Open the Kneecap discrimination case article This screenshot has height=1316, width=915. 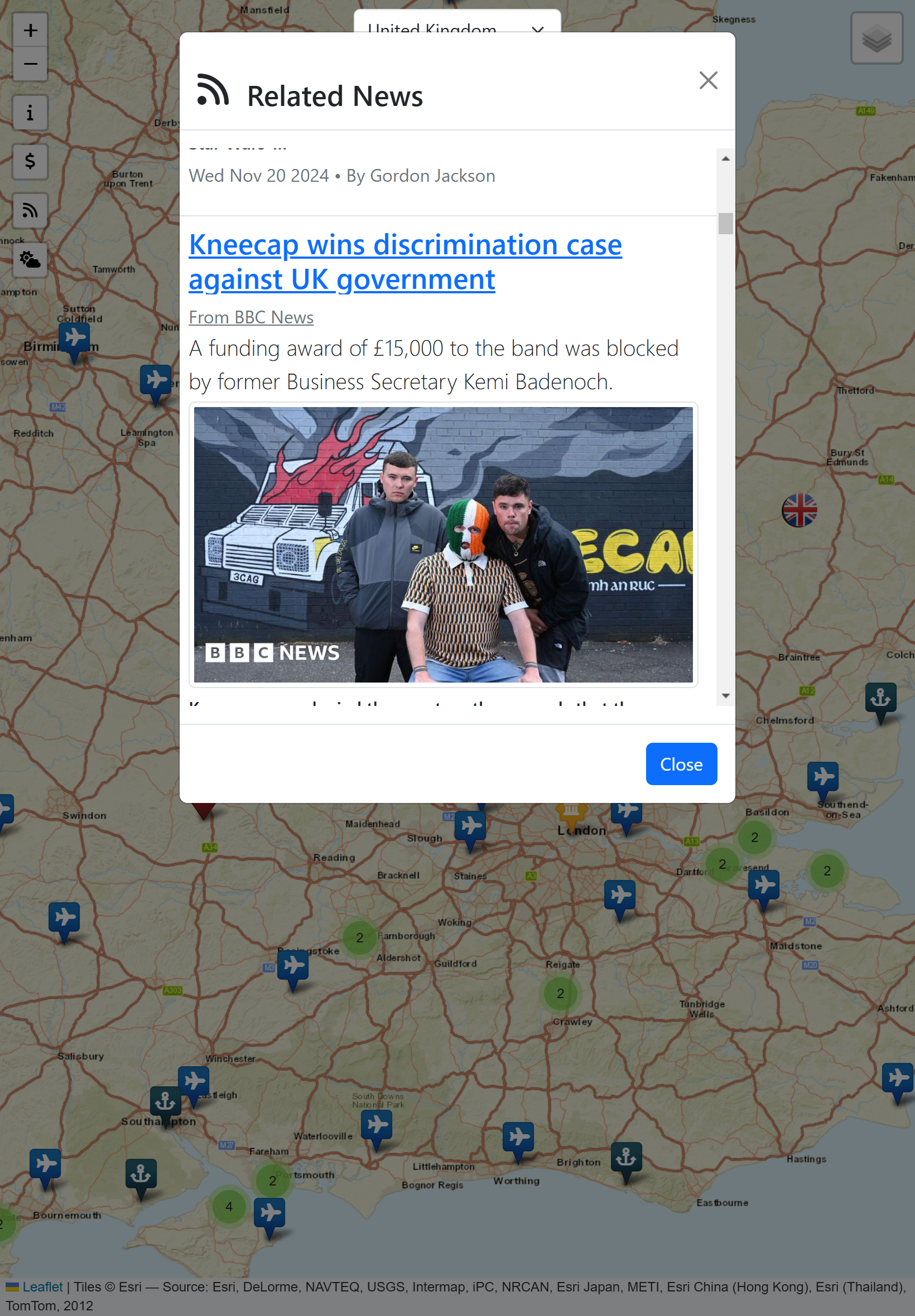[x=404, y=262]
